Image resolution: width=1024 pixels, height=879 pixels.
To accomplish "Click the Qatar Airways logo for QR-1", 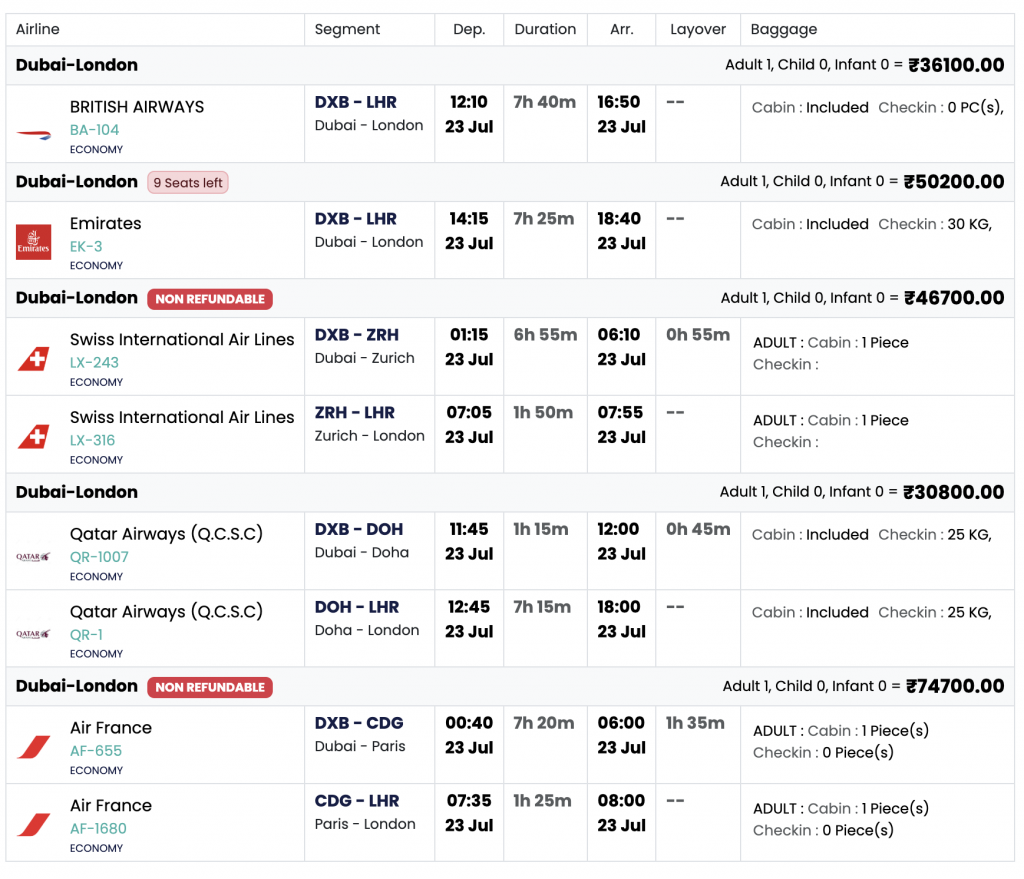I will coord(33,634).
